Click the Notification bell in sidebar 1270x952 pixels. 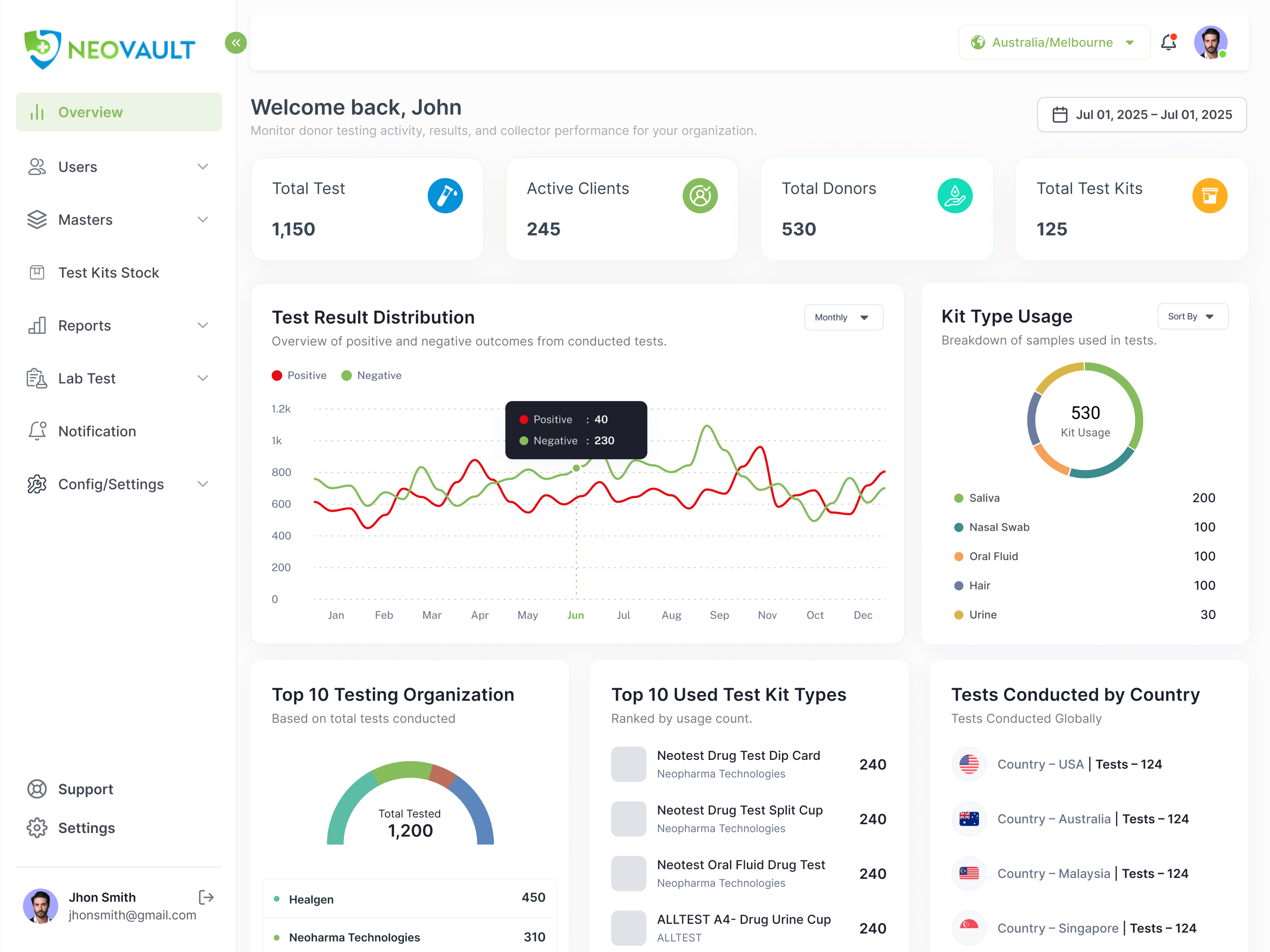click(x=37, y=431)
